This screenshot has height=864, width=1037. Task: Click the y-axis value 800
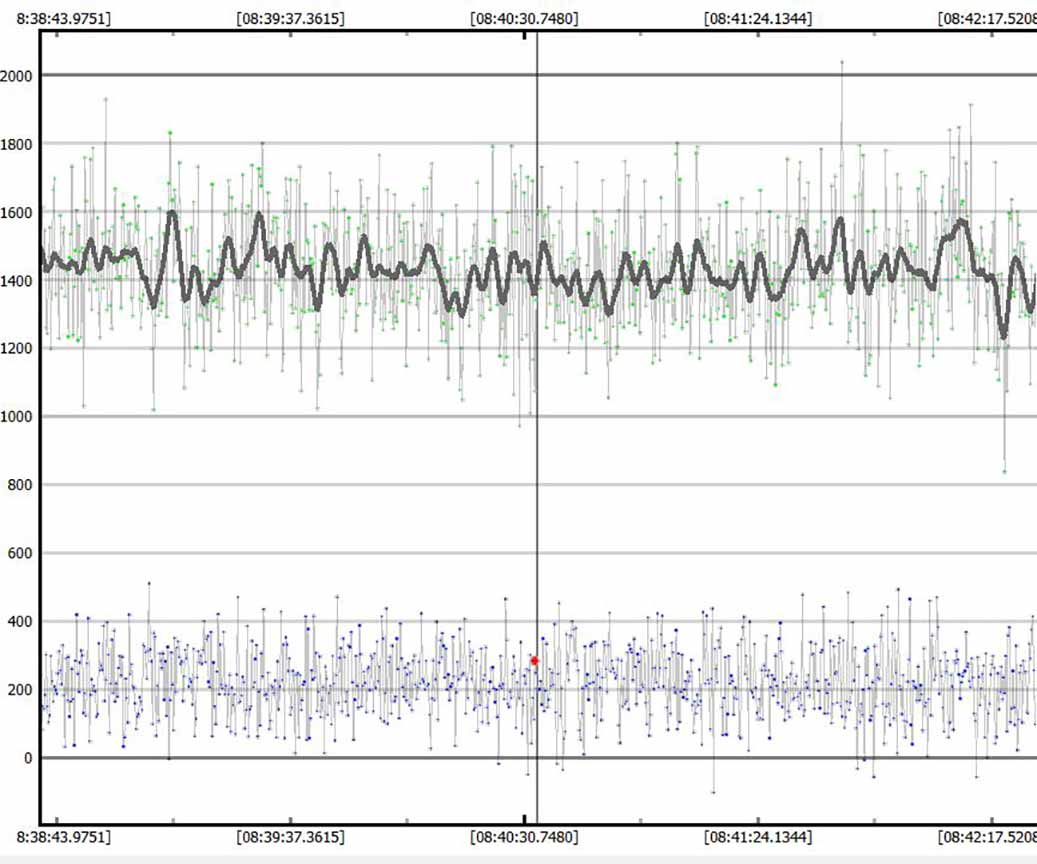tap(19, 485)
